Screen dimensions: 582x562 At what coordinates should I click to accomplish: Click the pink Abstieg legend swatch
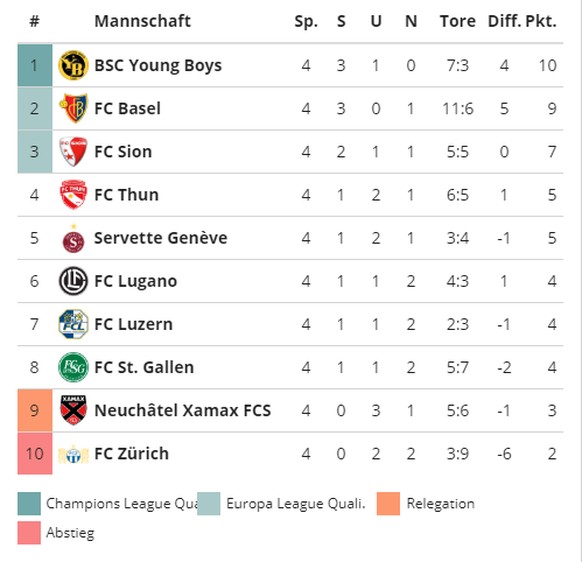29,533
